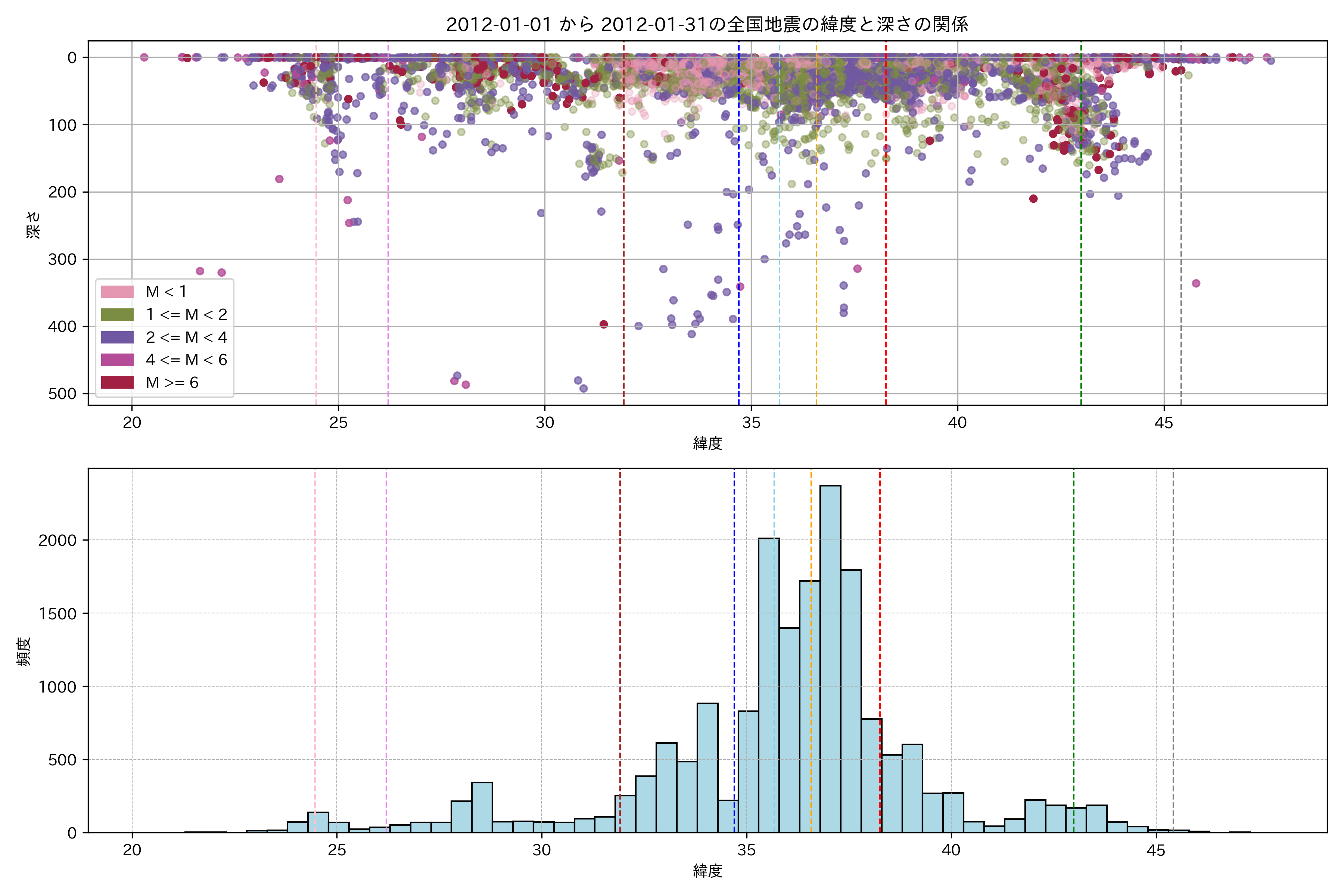Click the 2000 tick label on the frequency axis

pos(57,541)
